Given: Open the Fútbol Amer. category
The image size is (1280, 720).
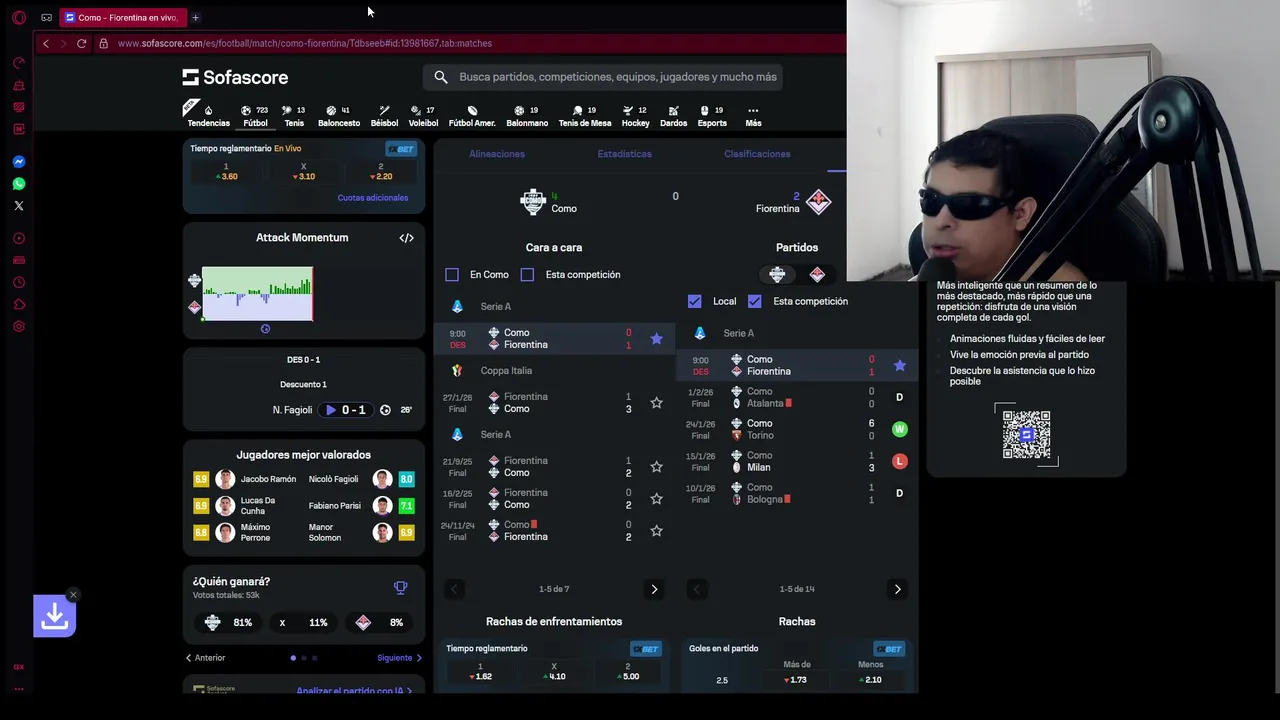Looking at the screenshot, I should tap(472, 116).
